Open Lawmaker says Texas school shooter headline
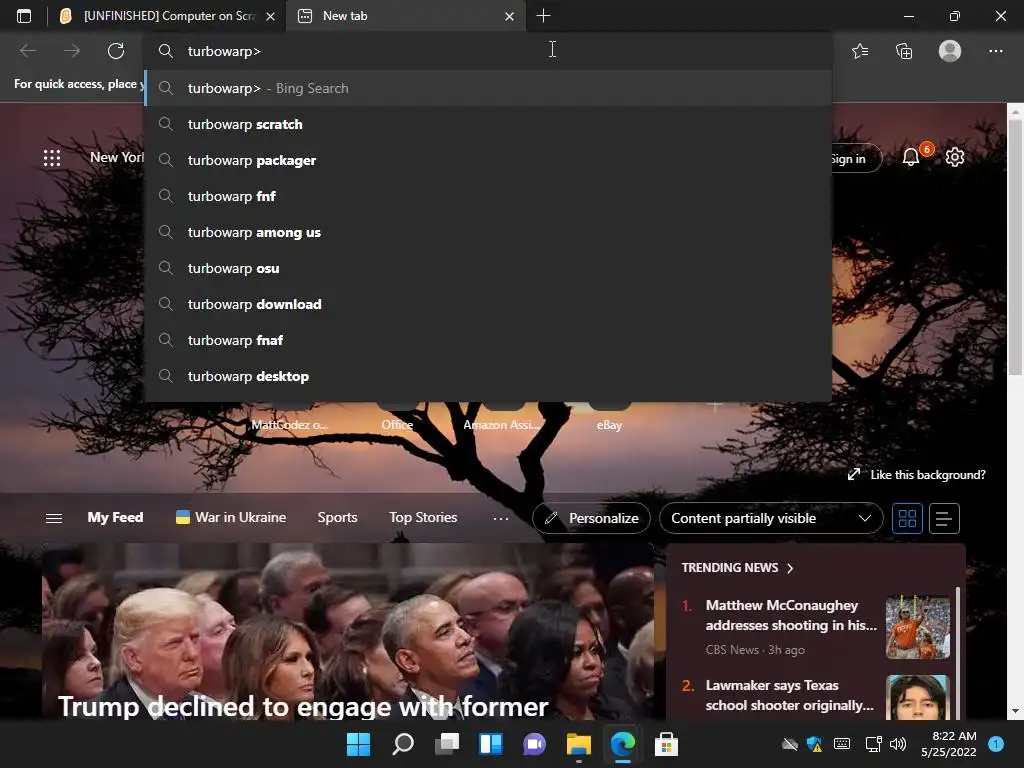This screenshot has height=768, width=1024. point(790,695)
